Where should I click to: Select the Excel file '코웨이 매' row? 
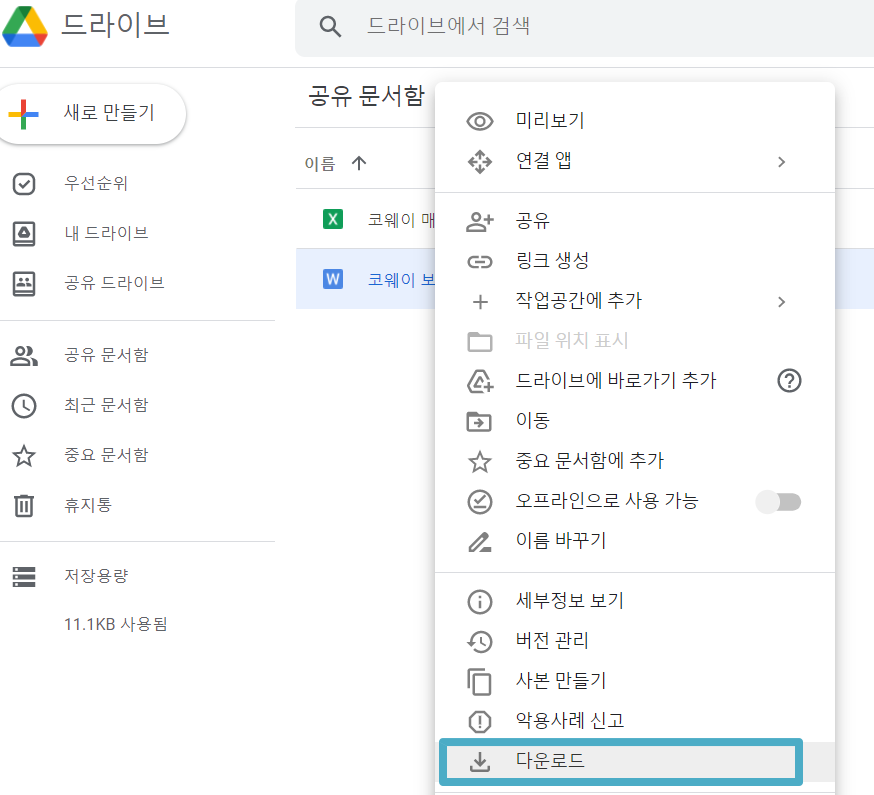point(366,219)
